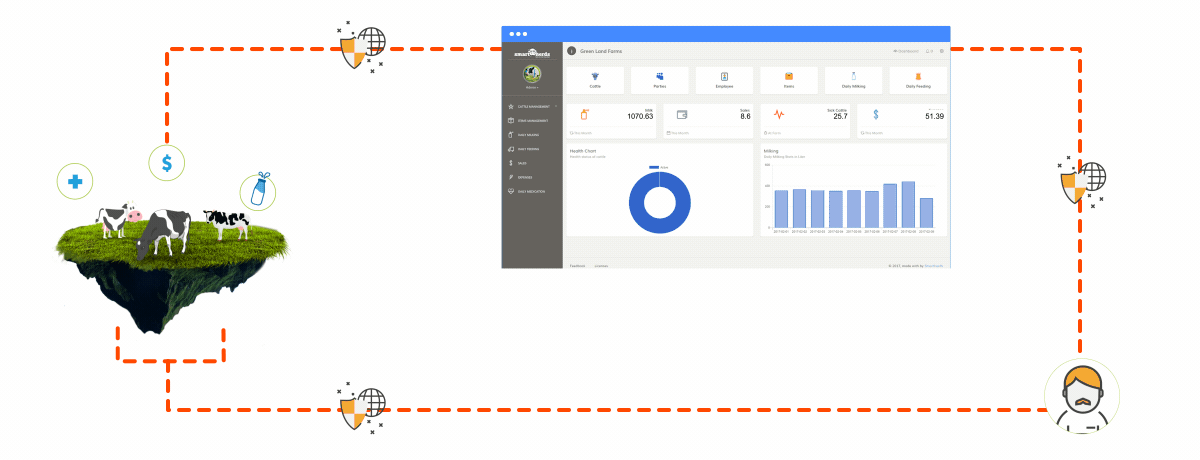Click the Health Chart heading
The width and height of the screenshot is (1200, 460).
point(583,151)
